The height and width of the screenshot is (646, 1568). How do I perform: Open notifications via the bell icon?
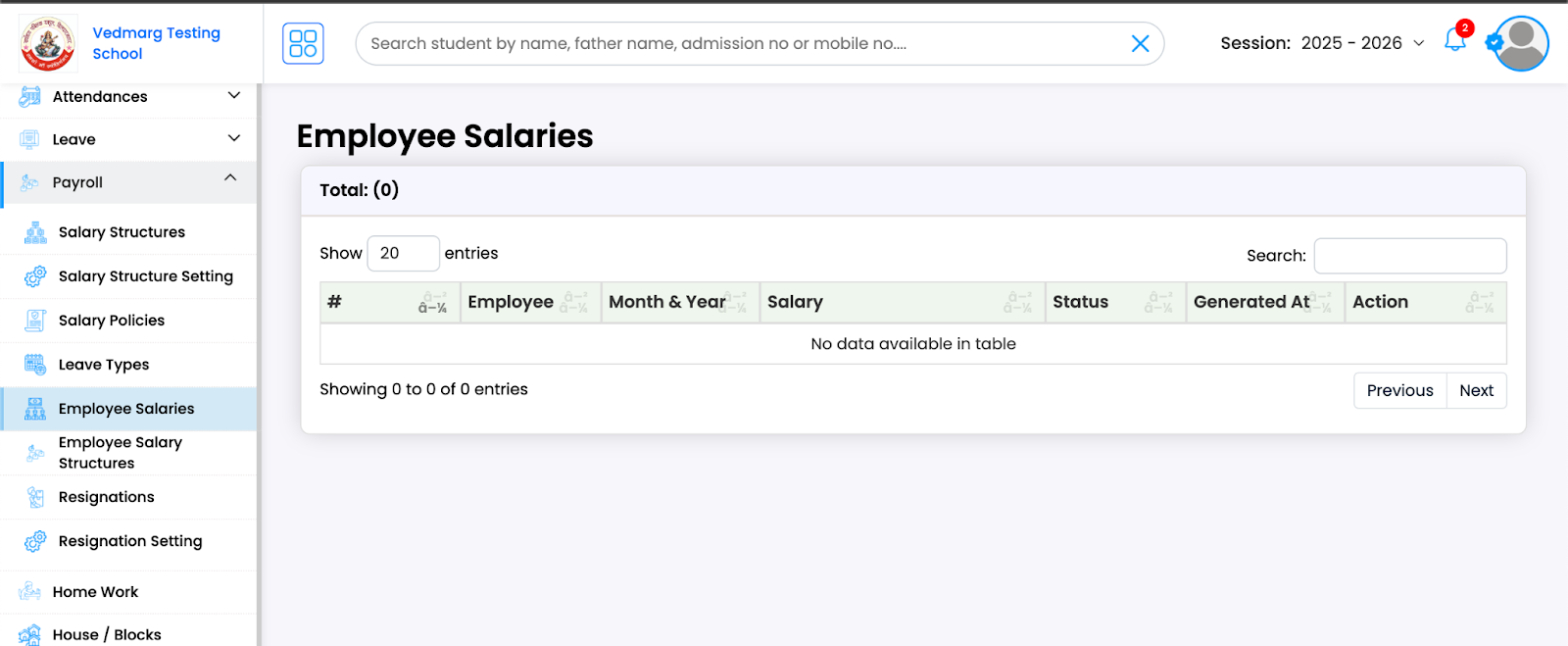pyautogui.click(x=1454, y=43)
